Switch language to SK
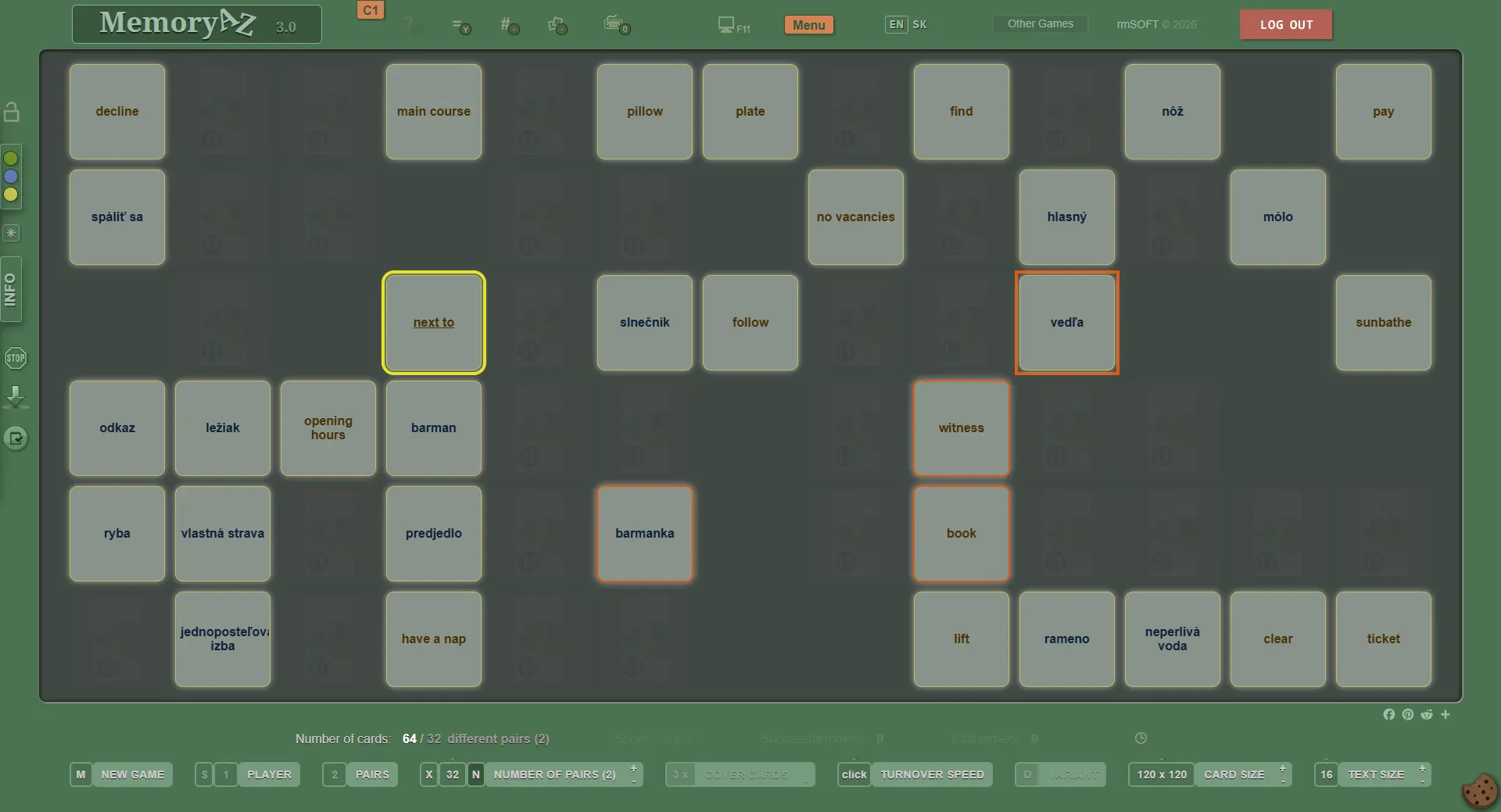 (919, 24)
